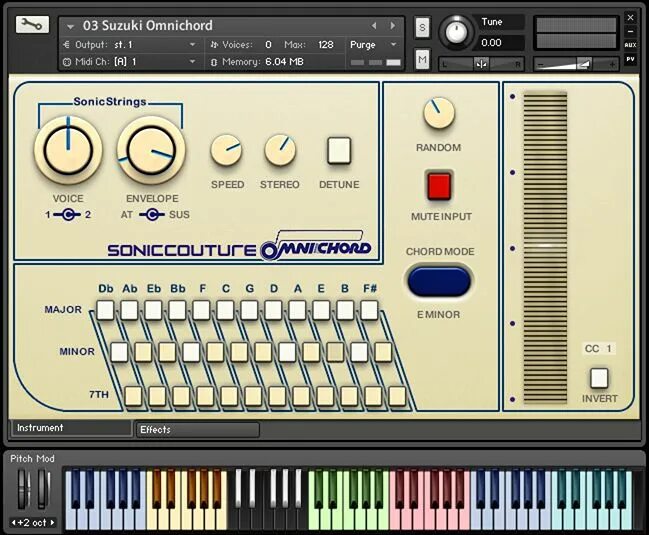Click the AUX button
The width and height of the screenshot is (649, 535).
click(x=630, y=45)
